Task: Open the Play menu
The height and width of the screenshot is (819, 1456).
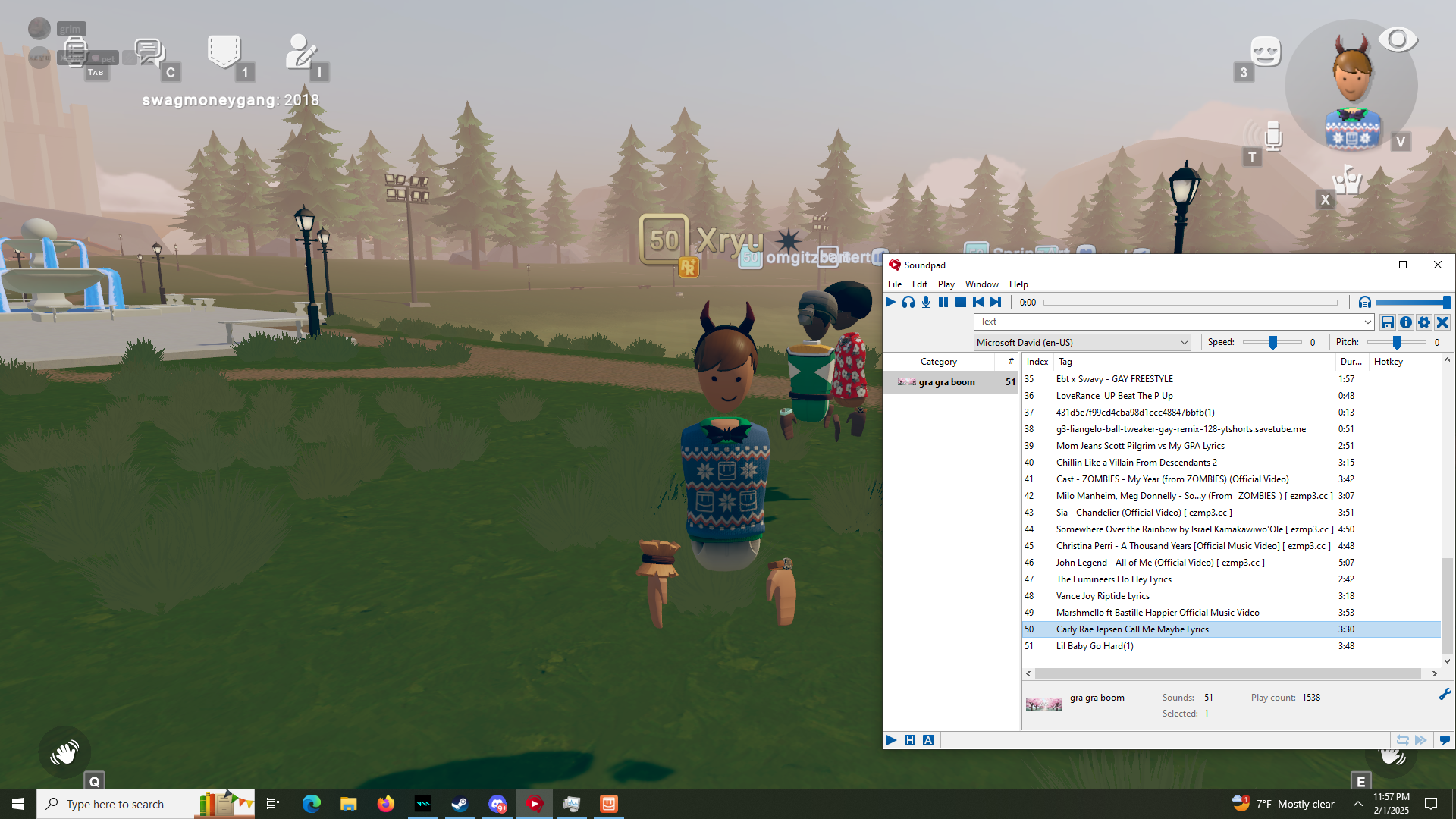Action: [946, 284]
